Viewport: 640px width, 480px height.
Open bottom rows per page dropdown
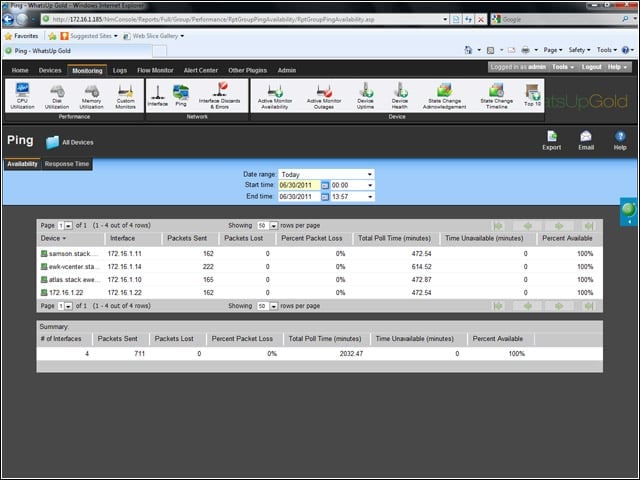[x=273, y=306]
